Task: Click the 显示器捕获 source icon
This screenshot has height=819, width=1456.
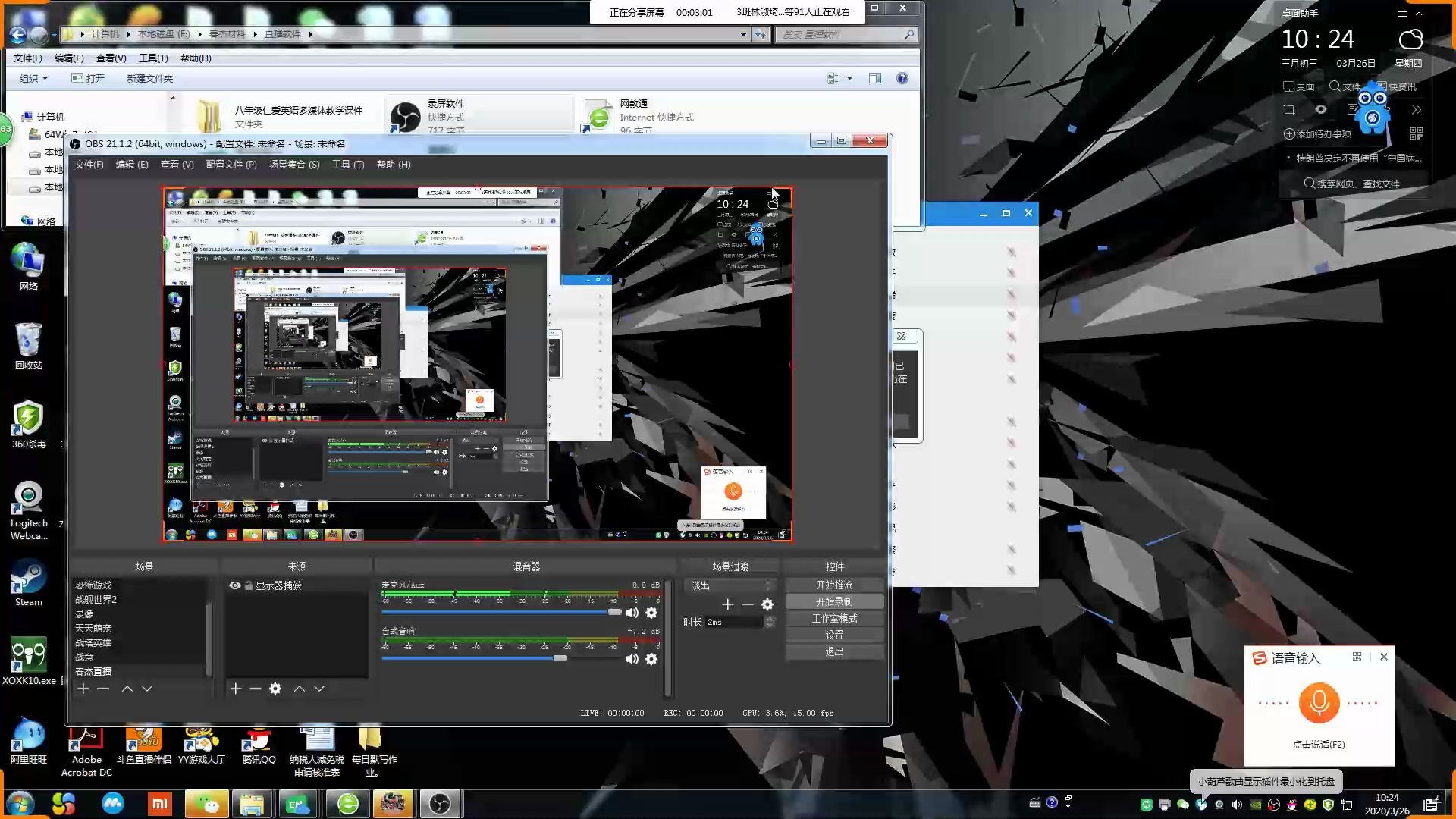Action: (x=234, y=585)
